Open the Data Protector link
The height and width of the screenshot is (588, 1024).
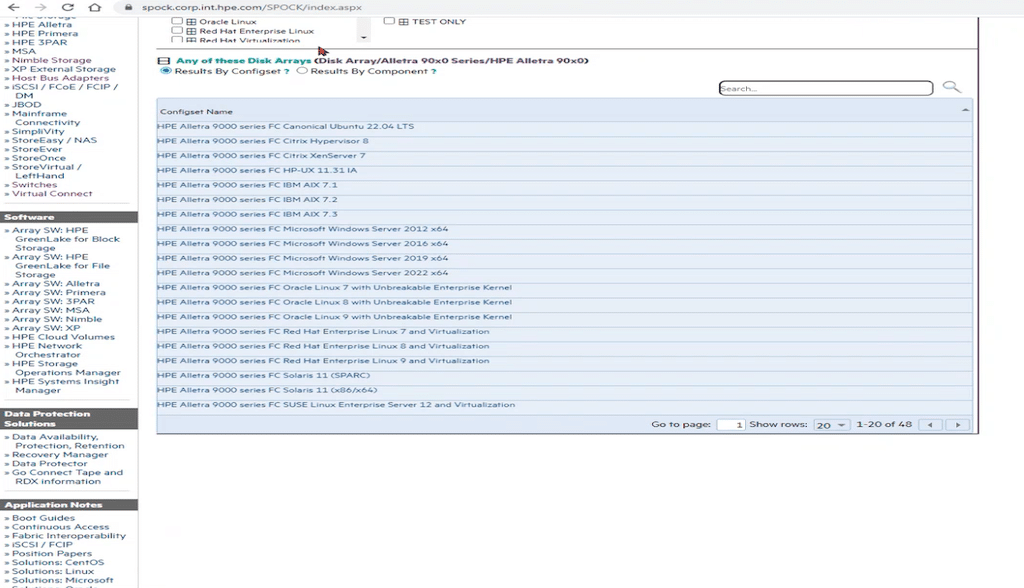point(49,464)
